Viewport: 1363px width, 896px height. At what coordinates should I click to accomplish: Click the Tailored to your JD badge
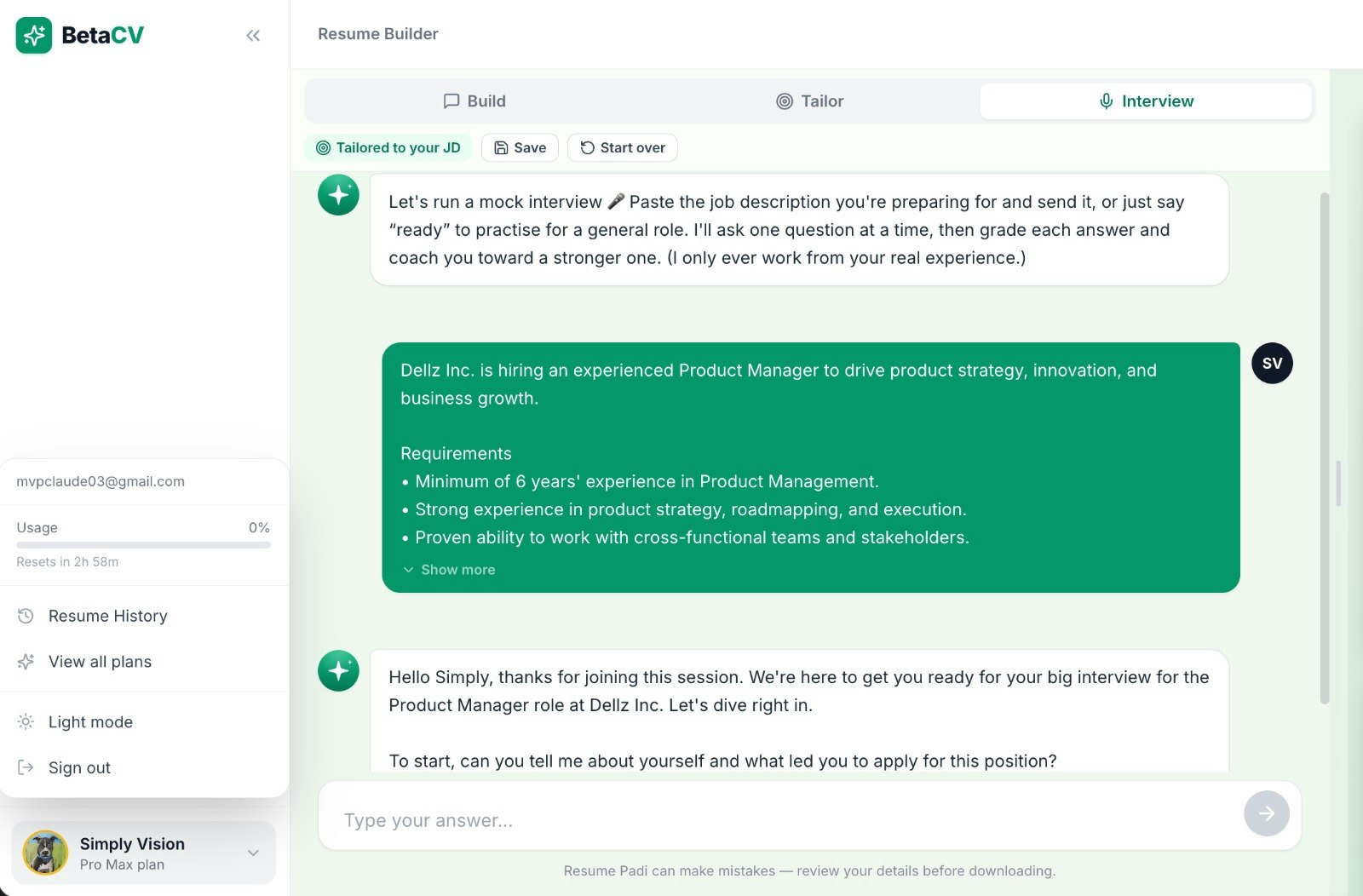click(x=388, y=147)
